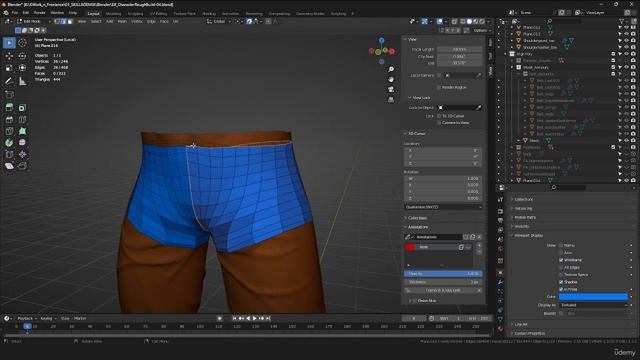Click the zoom magnifier in viewport
The image size is (640, 360).
tap(391, 69)
